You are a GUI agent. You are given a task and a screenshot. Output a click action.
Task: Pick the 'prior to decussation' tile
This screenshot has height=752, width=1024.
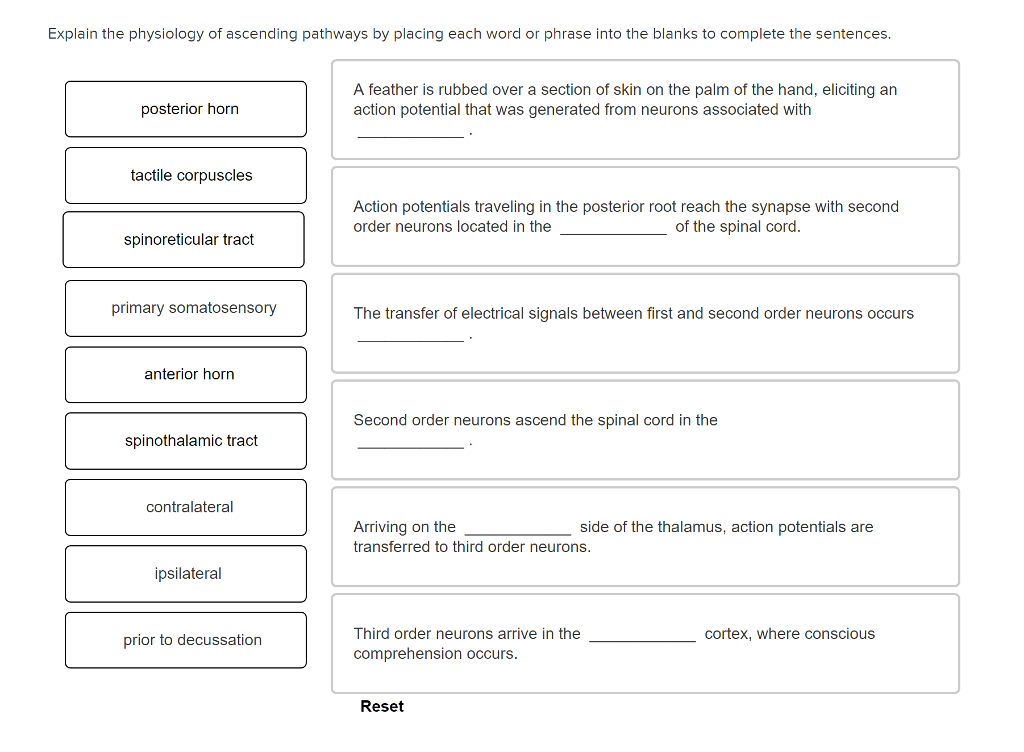[x=186, y=640]
